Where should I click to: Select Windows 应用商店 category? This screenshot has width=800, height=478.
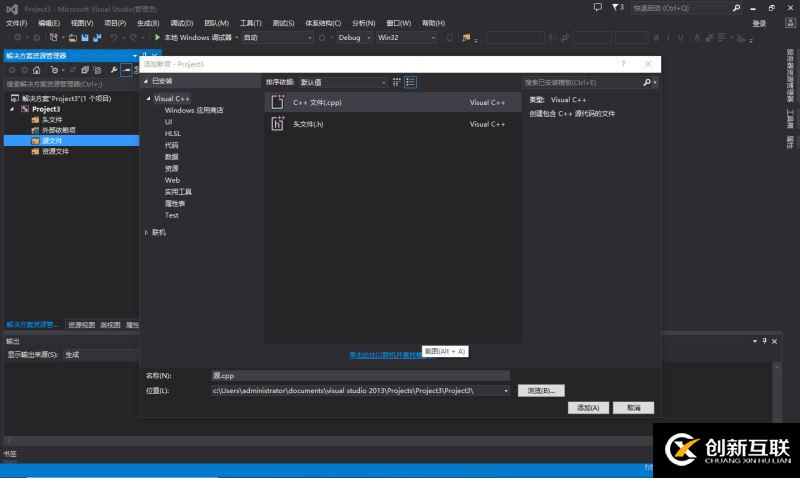(194, 110)
